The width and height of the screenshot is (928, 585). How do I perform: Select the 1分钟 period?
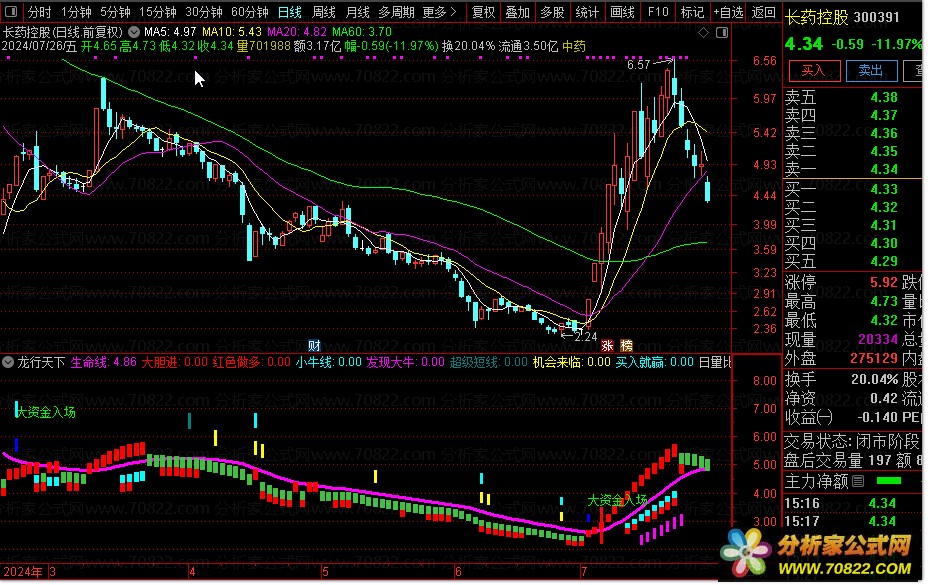76,12
